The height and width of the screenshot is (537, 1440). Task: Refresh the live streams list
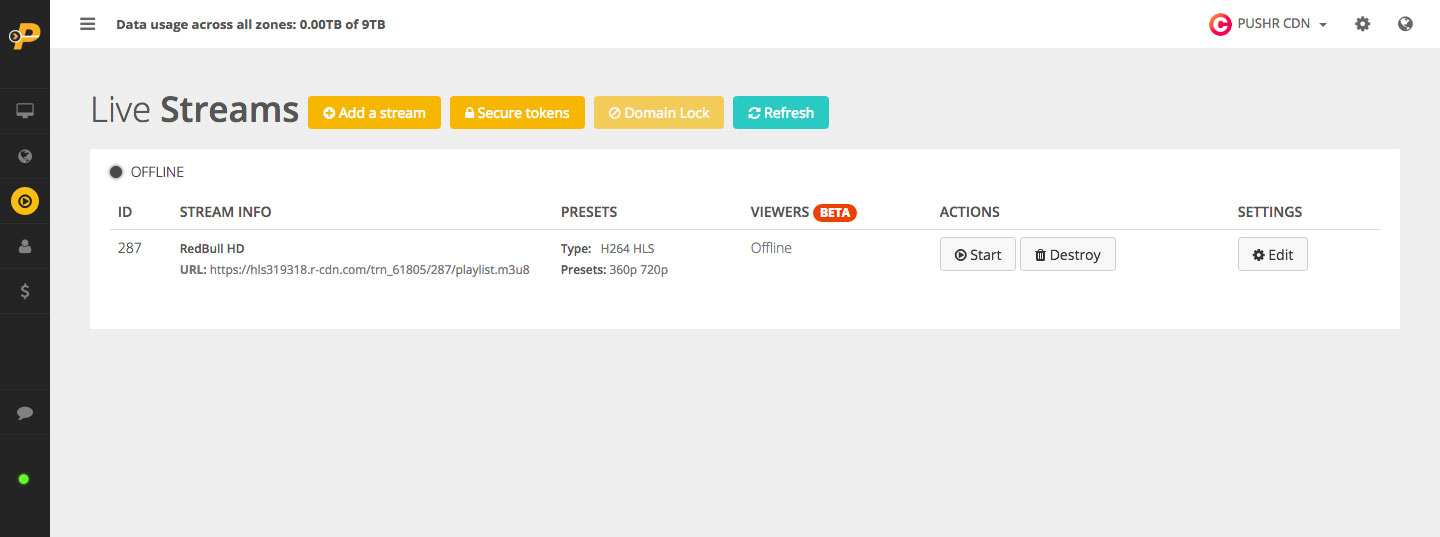(x=781, y=113)
